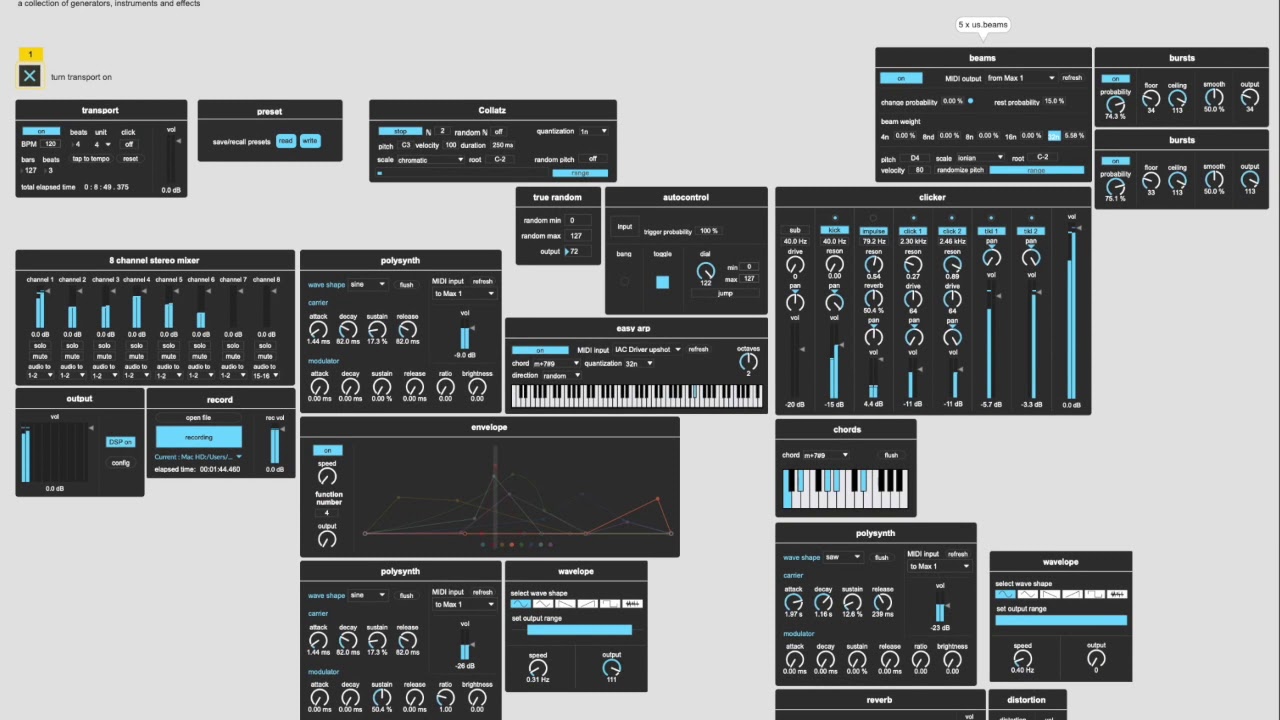Image resolution: width=1280 pixels, height=720 pixels.
Task: Click the preset write button
Action: pyautogui.click(x=310, y=141)
